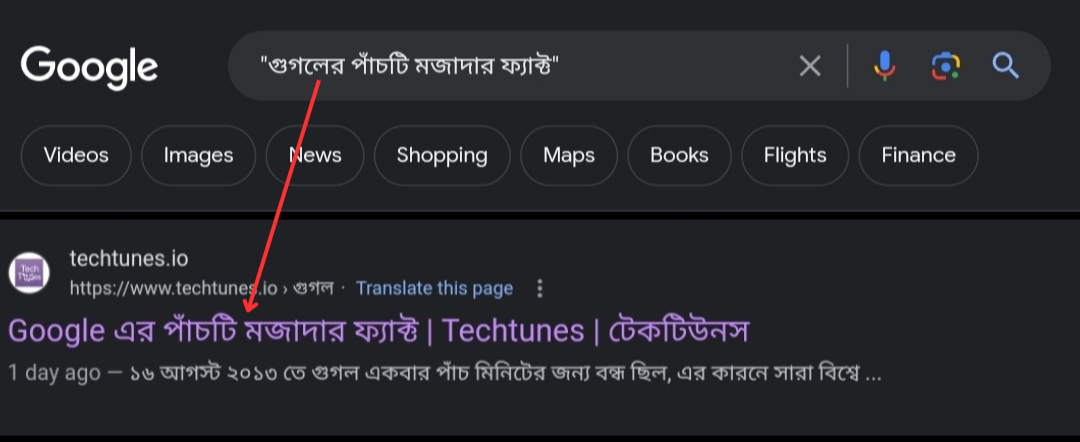Click the magnifying glass search icon
1080x442 pixels.
pos(1005,66)
